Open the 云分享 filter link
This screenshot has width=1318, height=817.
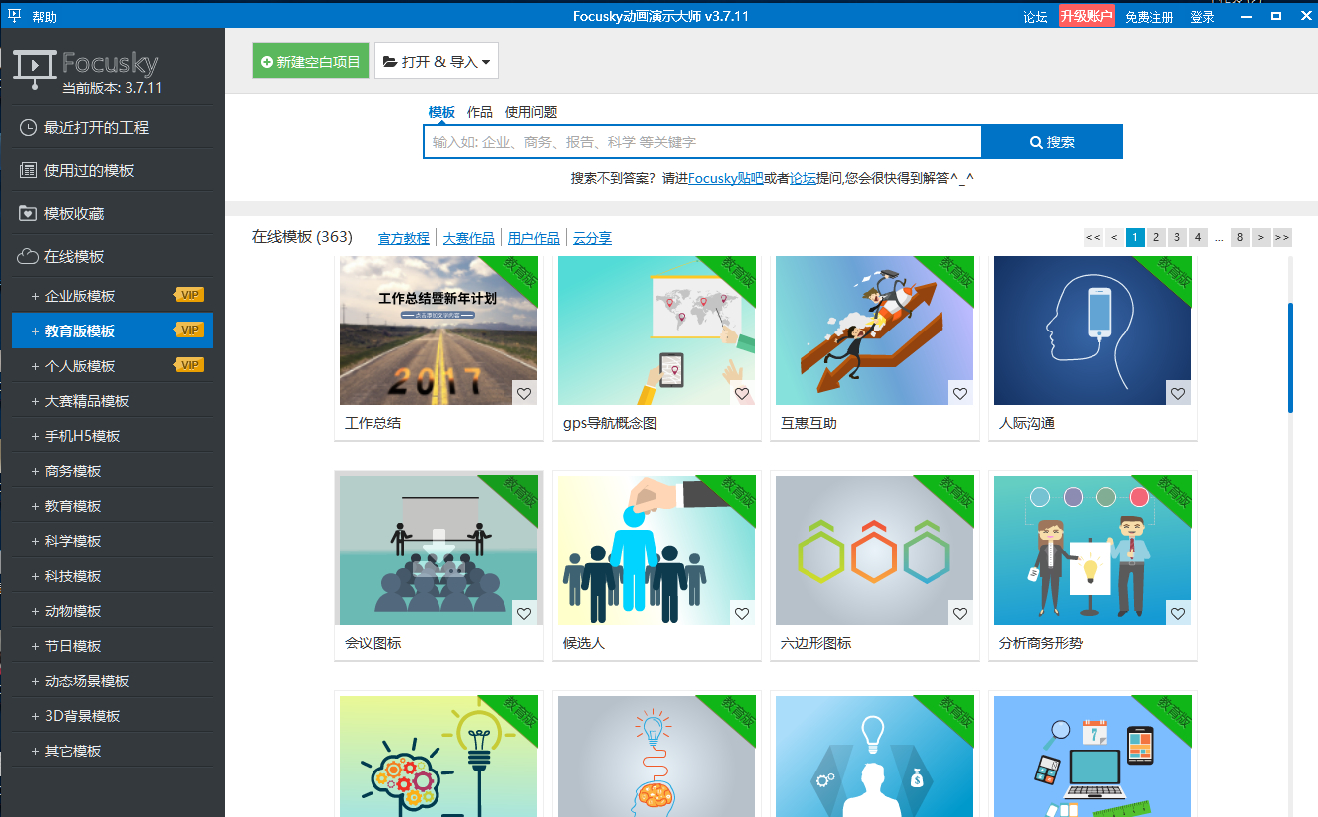[592, 238]
